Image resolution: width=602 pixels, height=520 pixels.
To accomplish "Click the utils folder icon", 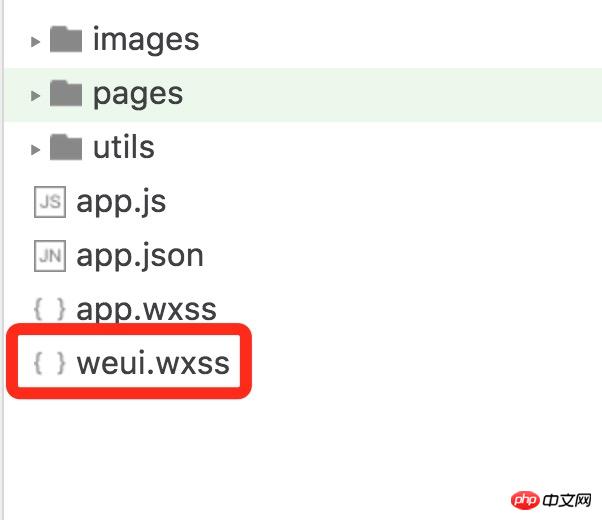I will (66, 147).
